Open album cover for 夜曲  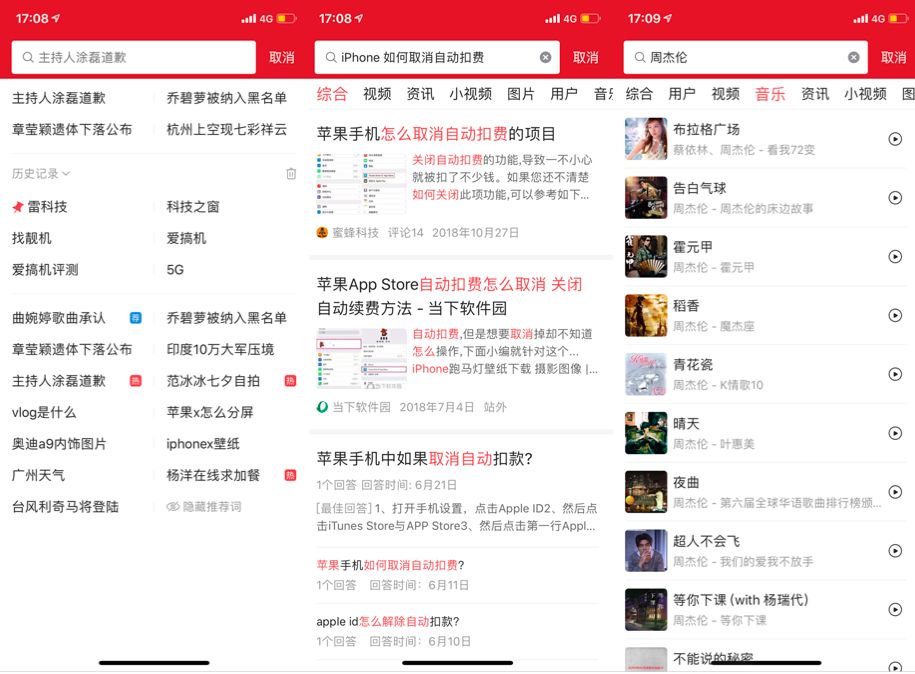click(645, 492)
